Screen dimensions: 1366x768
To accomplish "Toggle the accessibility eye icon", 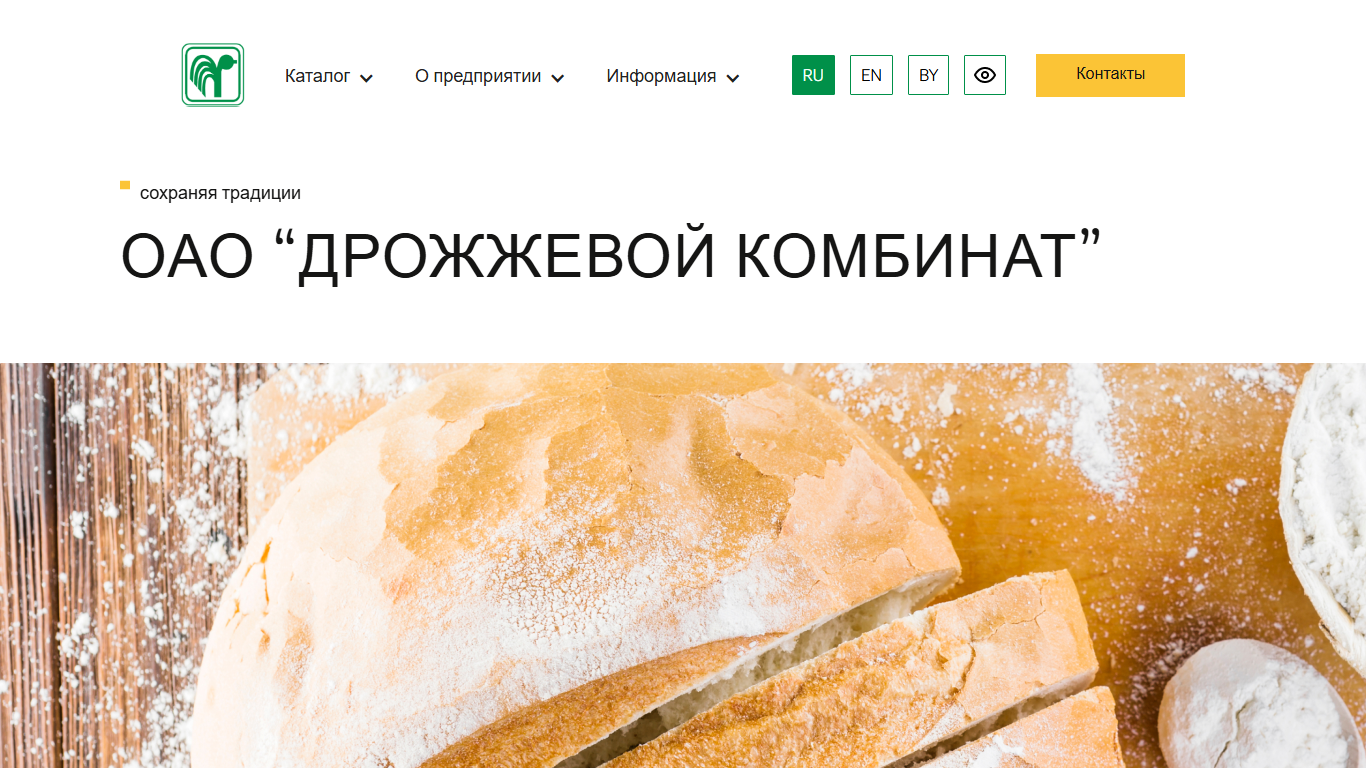I will [985, 75].
